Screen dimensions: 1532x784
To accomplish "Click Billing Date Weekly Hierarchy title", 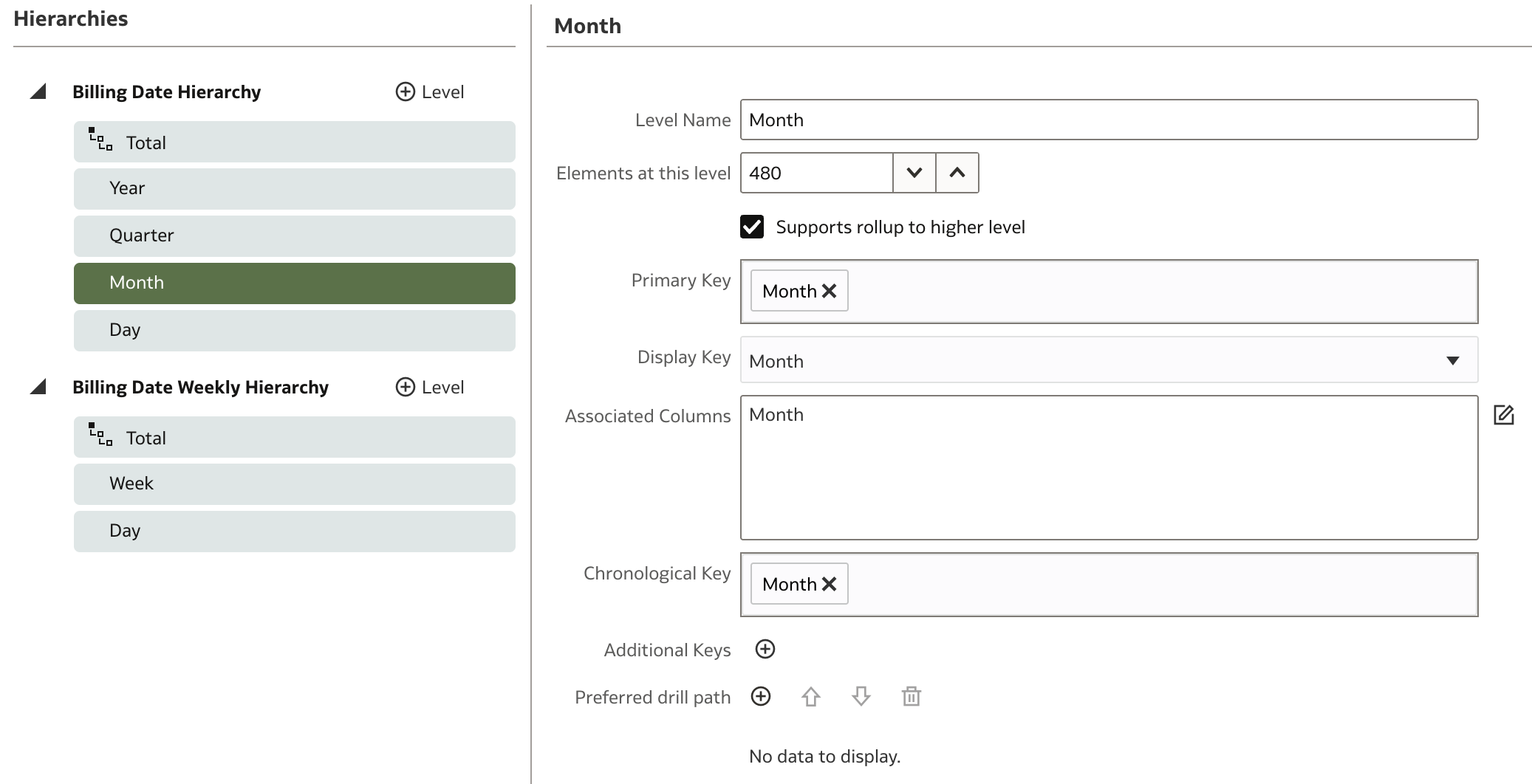I will pyautogui.click(x=200, y=387).
